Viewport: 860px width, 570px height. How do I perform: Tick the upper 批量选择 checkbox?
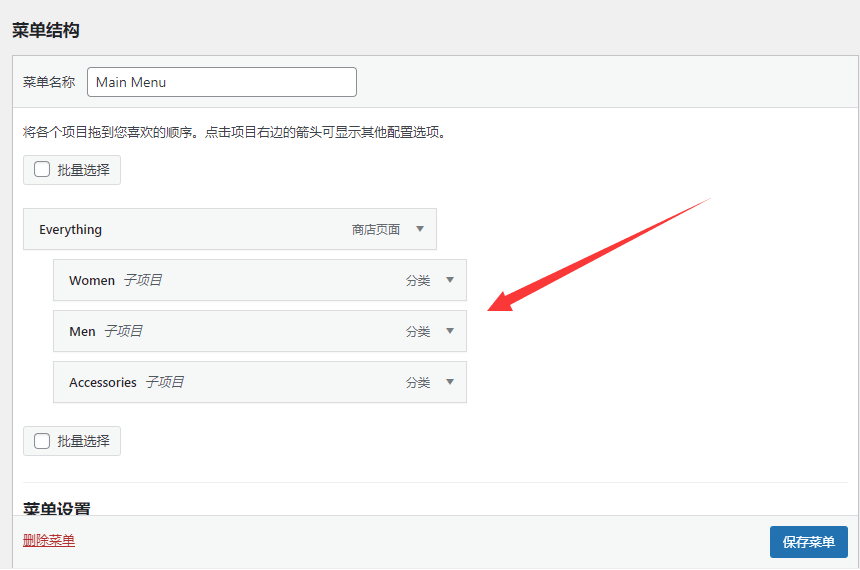42,169
